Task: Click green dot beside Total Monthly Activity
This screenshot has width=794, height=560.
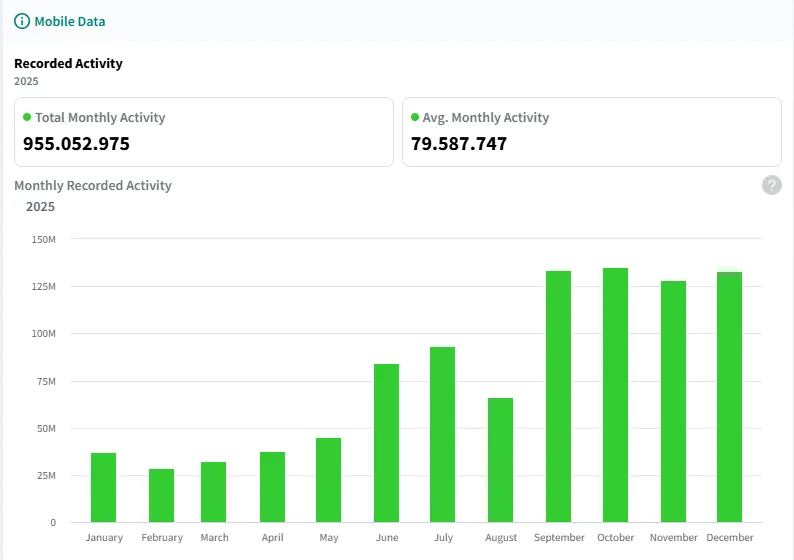Action: coord(27,117)
